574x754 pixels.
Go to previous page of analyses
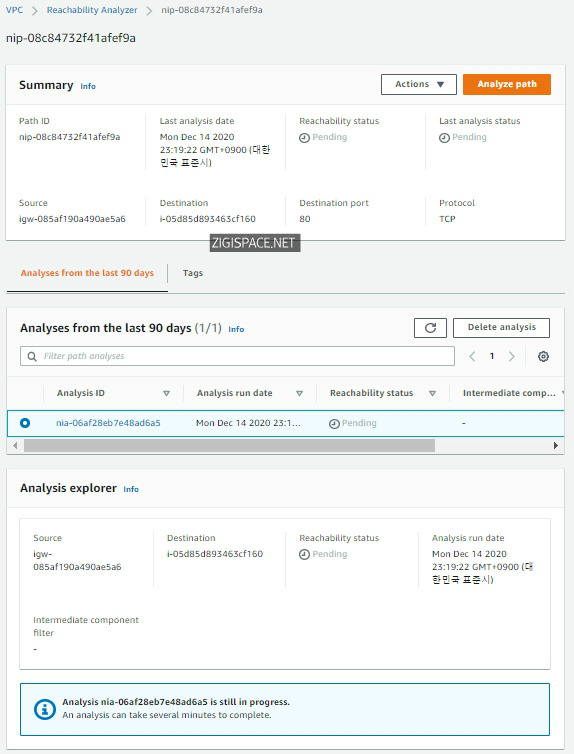pos(472,356)
